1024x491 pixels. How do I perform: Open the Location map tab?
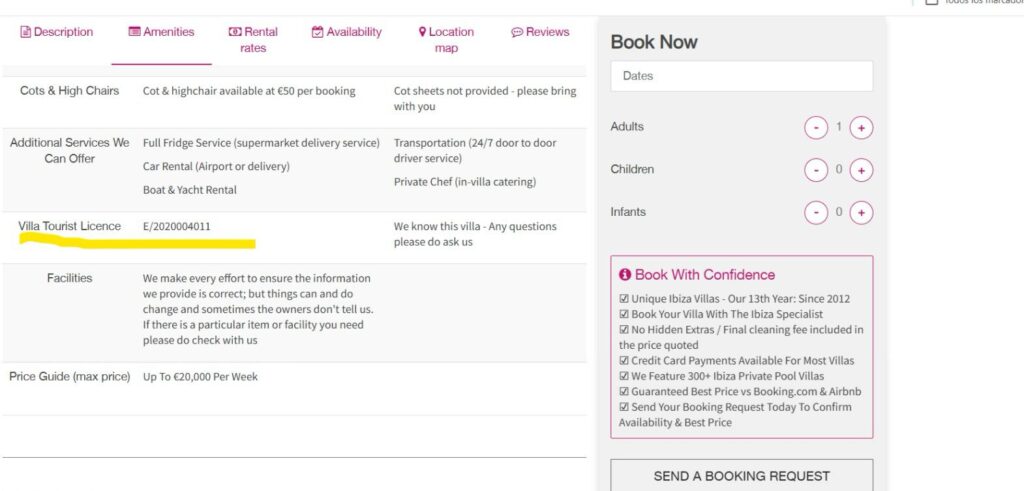(x=447, y=40)
